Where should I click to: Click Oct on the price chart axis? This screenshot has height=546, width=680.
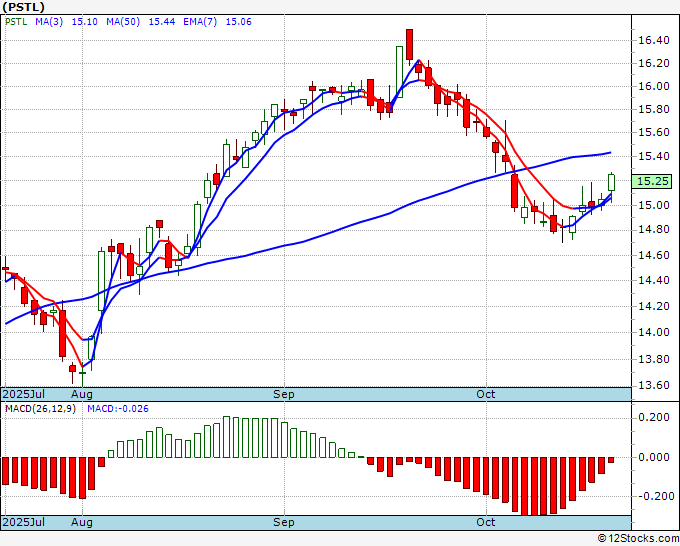click(485, 394)
